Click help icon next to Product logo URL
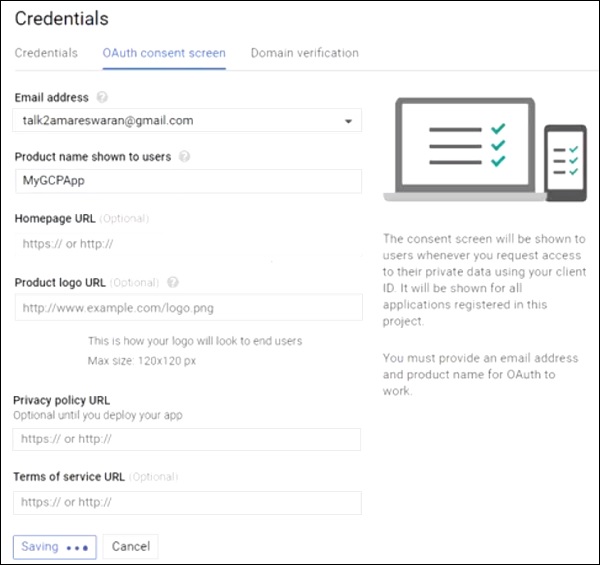This screenshot has height=565, width=600. point(174,282)
